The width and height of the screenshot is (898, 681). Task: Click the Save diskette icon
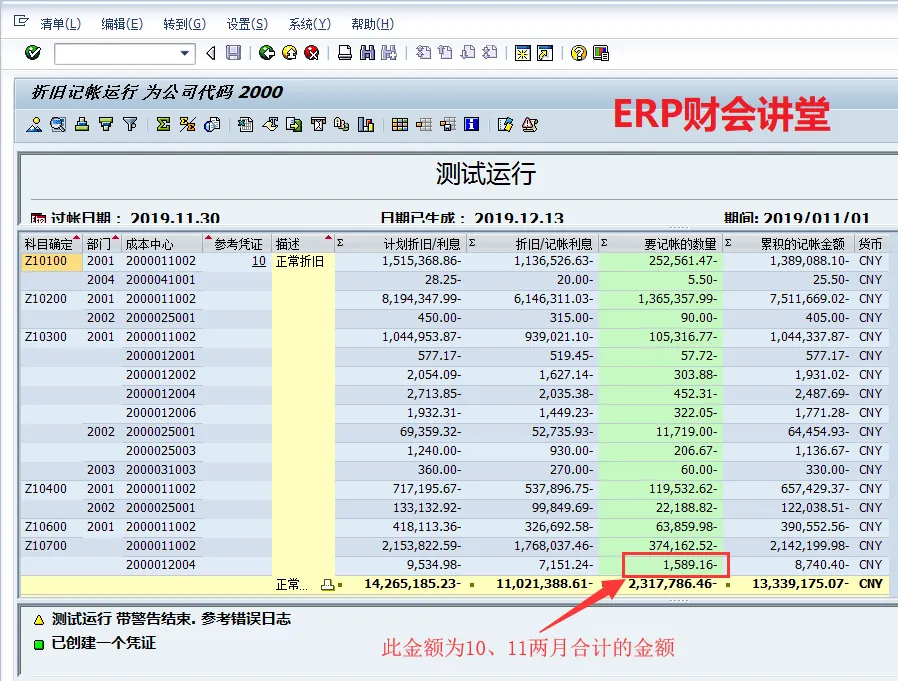click(233, 53)
